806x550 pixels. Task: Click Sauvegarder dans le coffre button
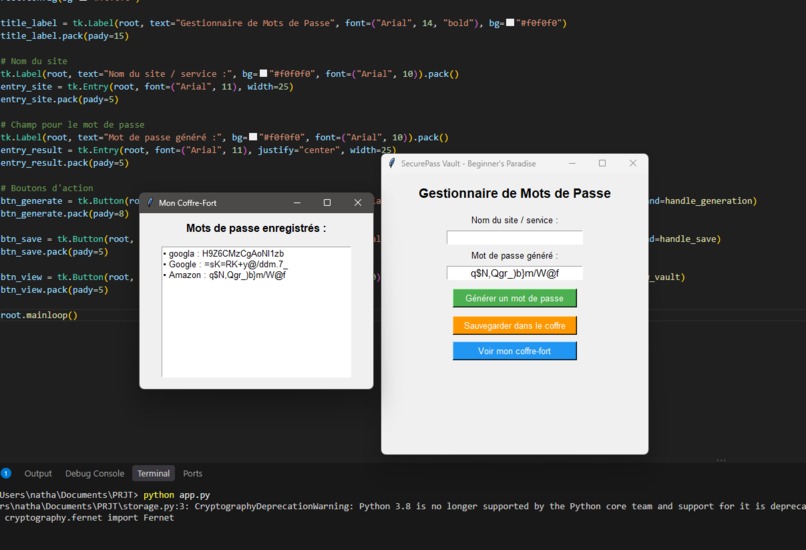coord(515,325)
